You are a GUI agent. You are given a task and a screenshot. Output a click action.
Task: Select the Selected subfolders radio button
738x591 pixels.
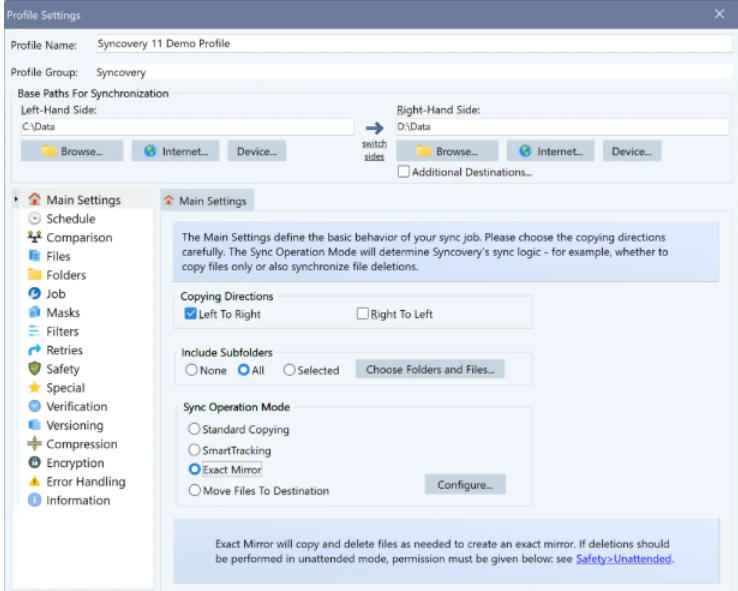pos(289,370)
